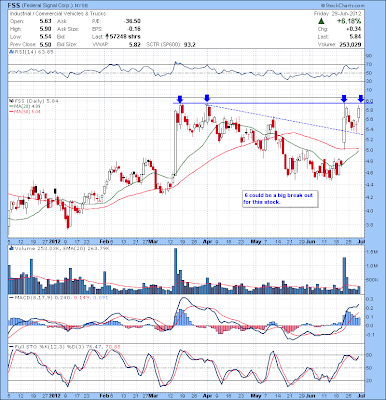Click the 6.0 price level on the price axis

coord(369,101)
